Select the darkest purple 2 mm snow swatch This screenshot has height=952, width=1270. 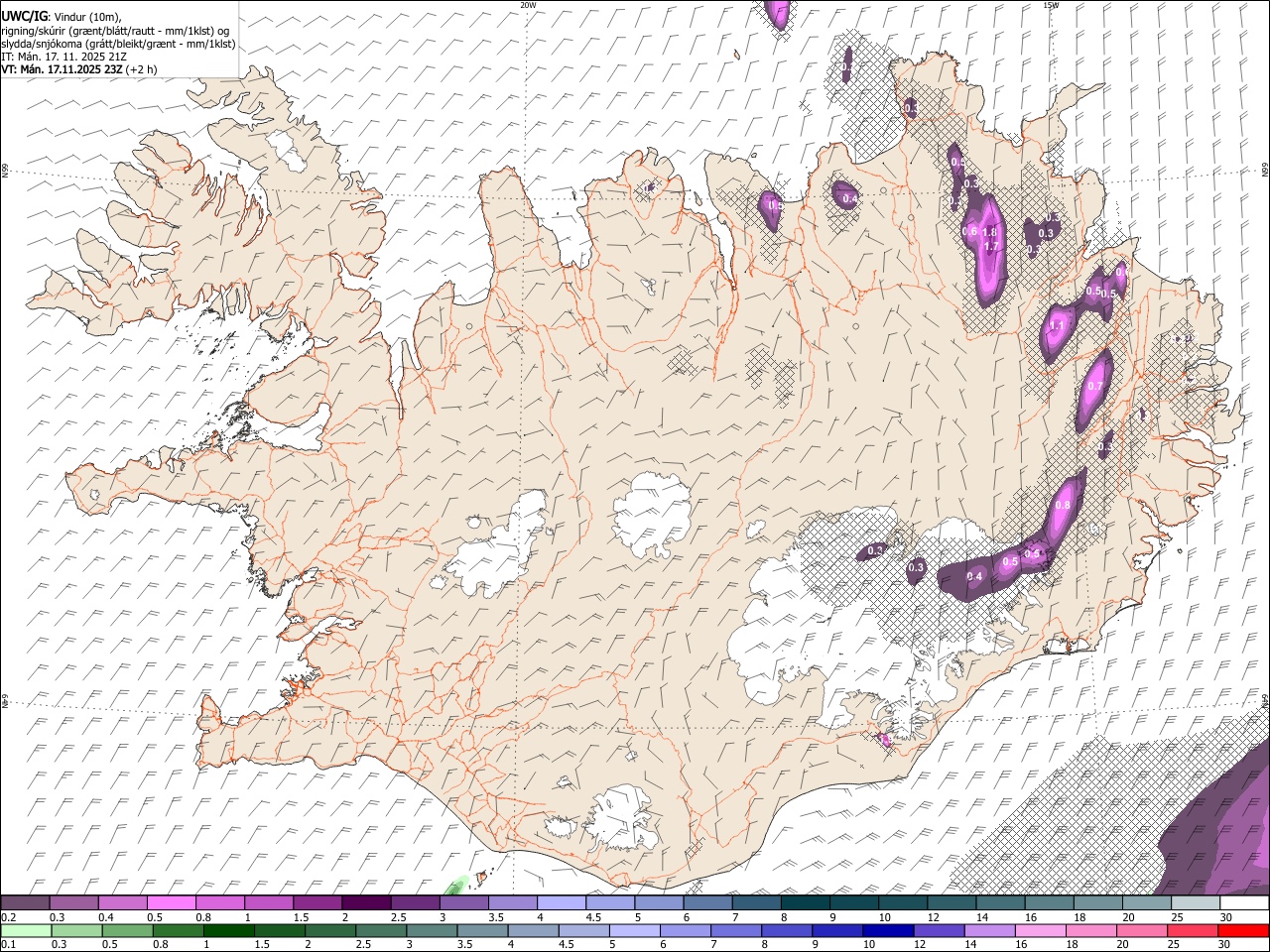(365, 902)
